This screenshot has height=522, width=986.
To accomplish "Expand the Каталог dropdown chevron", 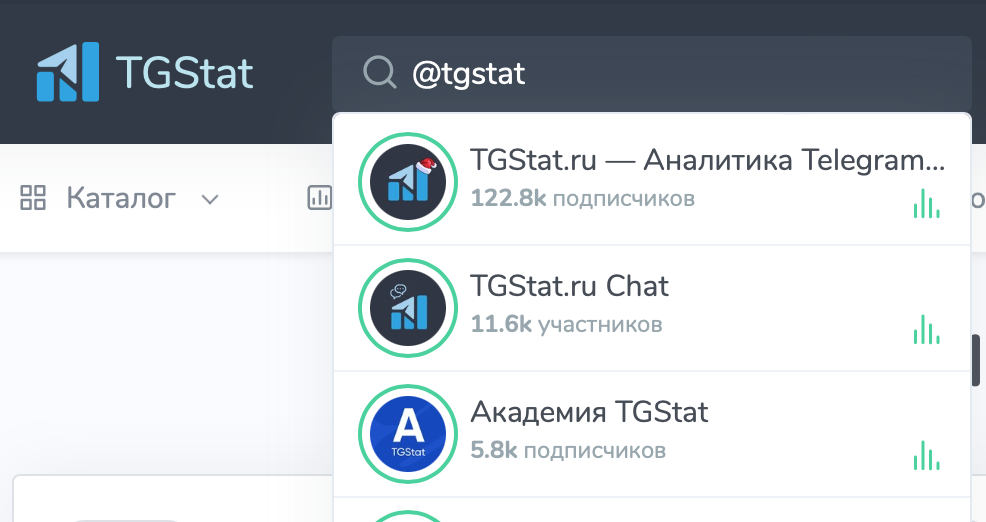I will point(209,200).
